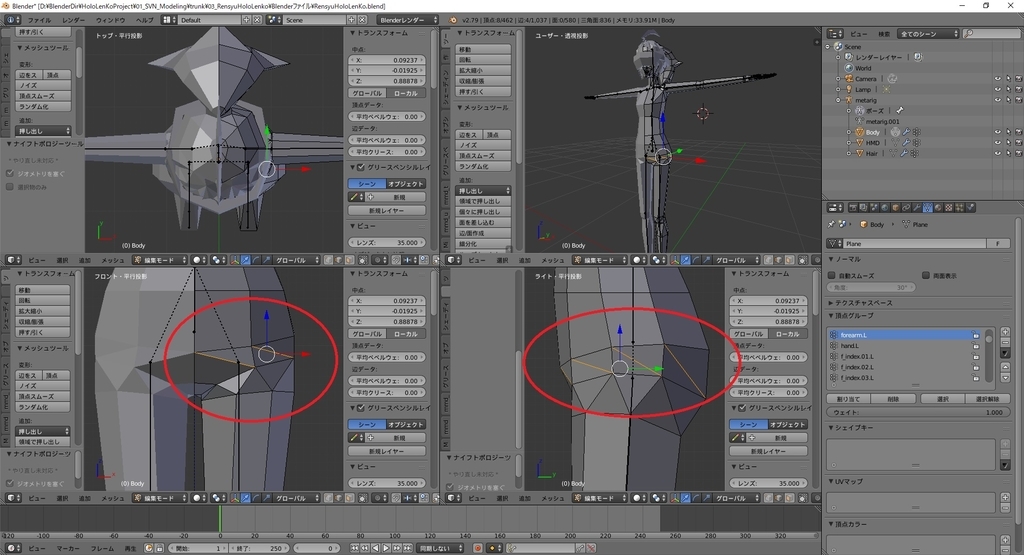Hide the Camera object with its eye icon
The height and width of the screenshot is (555, 1024).
[997, 78]
